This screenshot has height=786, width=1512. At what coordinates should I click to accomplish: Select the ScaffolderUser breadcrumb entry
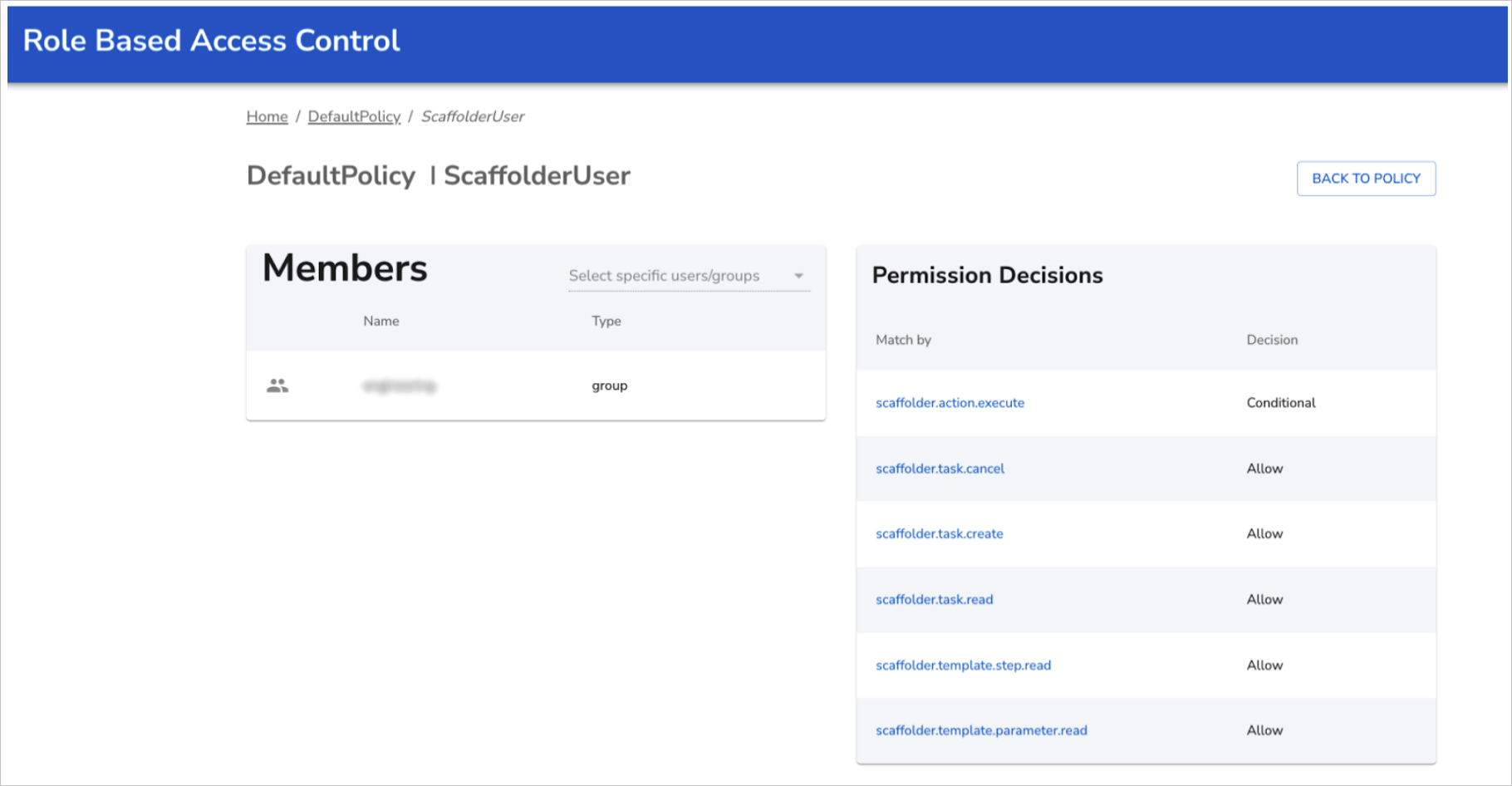point(472,116)
